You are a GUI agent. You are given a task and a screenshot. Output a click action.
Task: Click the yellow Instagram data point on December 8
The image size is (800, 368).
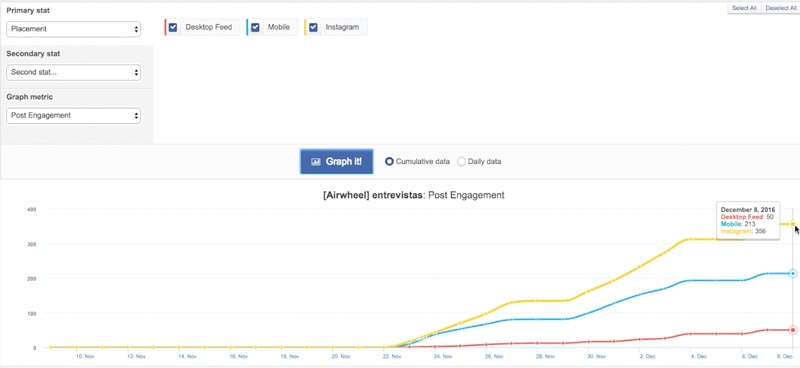click(x=793, y=224)
